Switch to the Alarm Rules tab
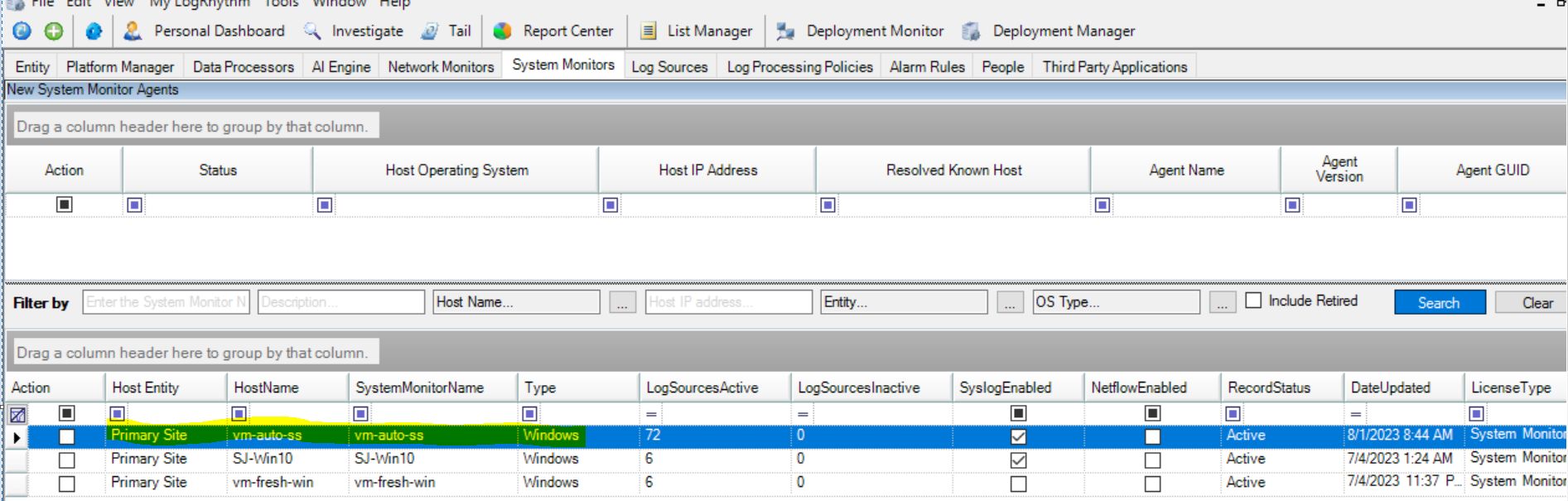The image size is (1568, 501). pos(927,67)
